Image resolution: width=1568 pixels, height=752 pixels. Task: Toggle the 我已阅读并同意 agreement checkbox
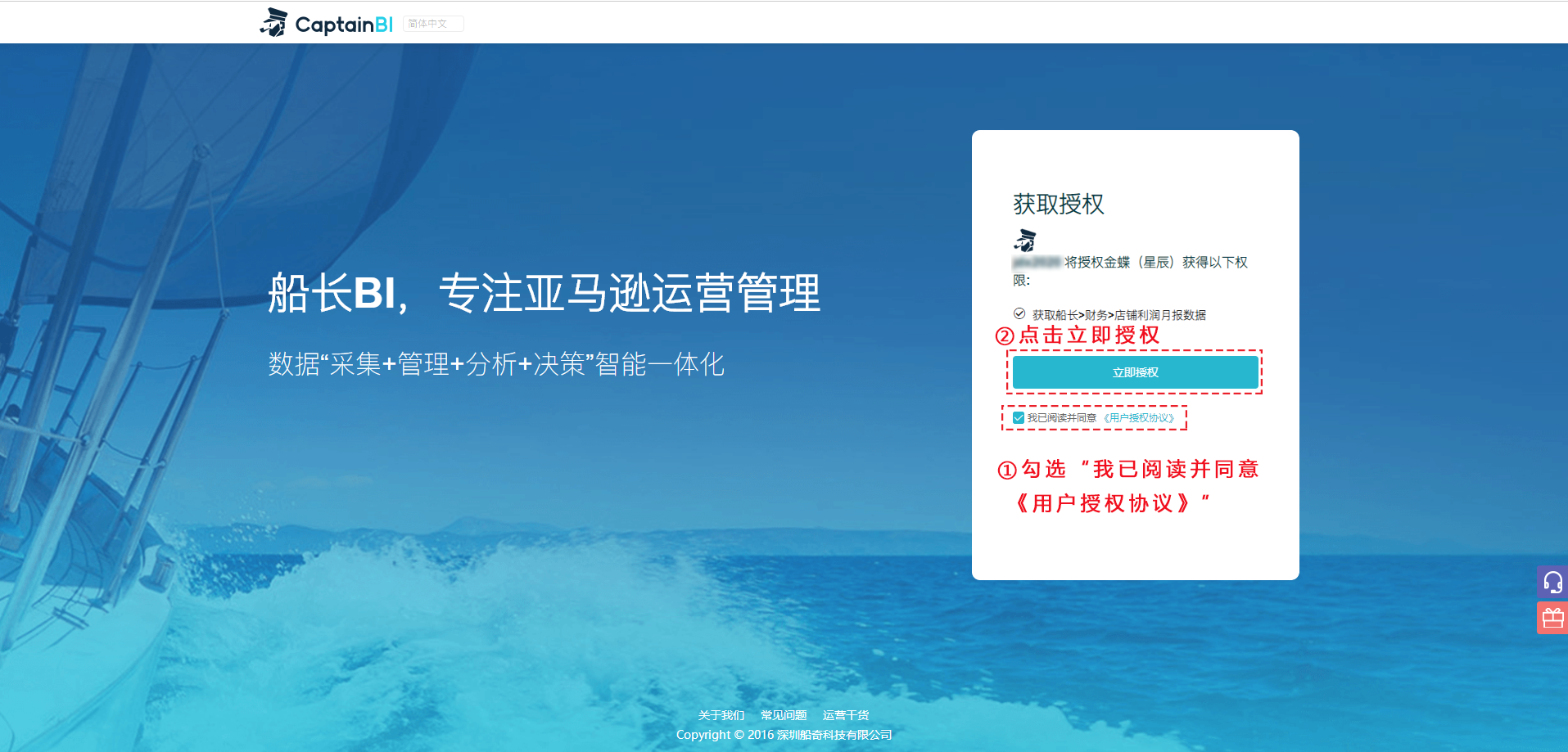1019,418
